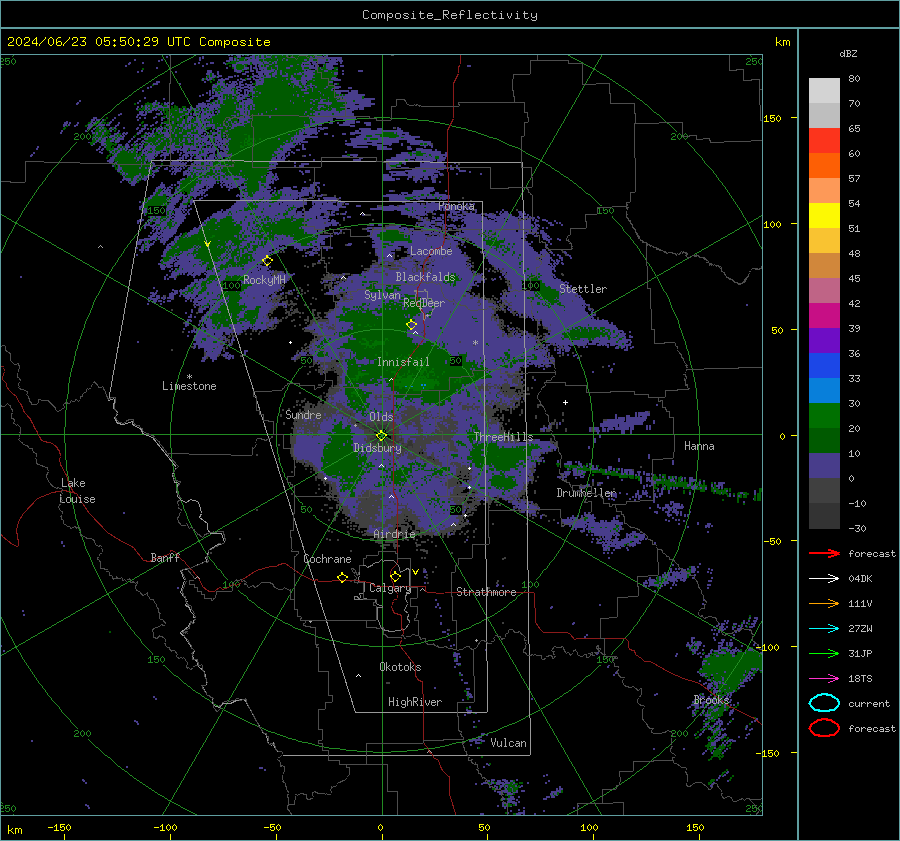Image resolution: width=900 pixels, height=841 pixels.
Task: Pick the bright yellow 51–54 dBZ swatch
Action: (x=824, y=215)
